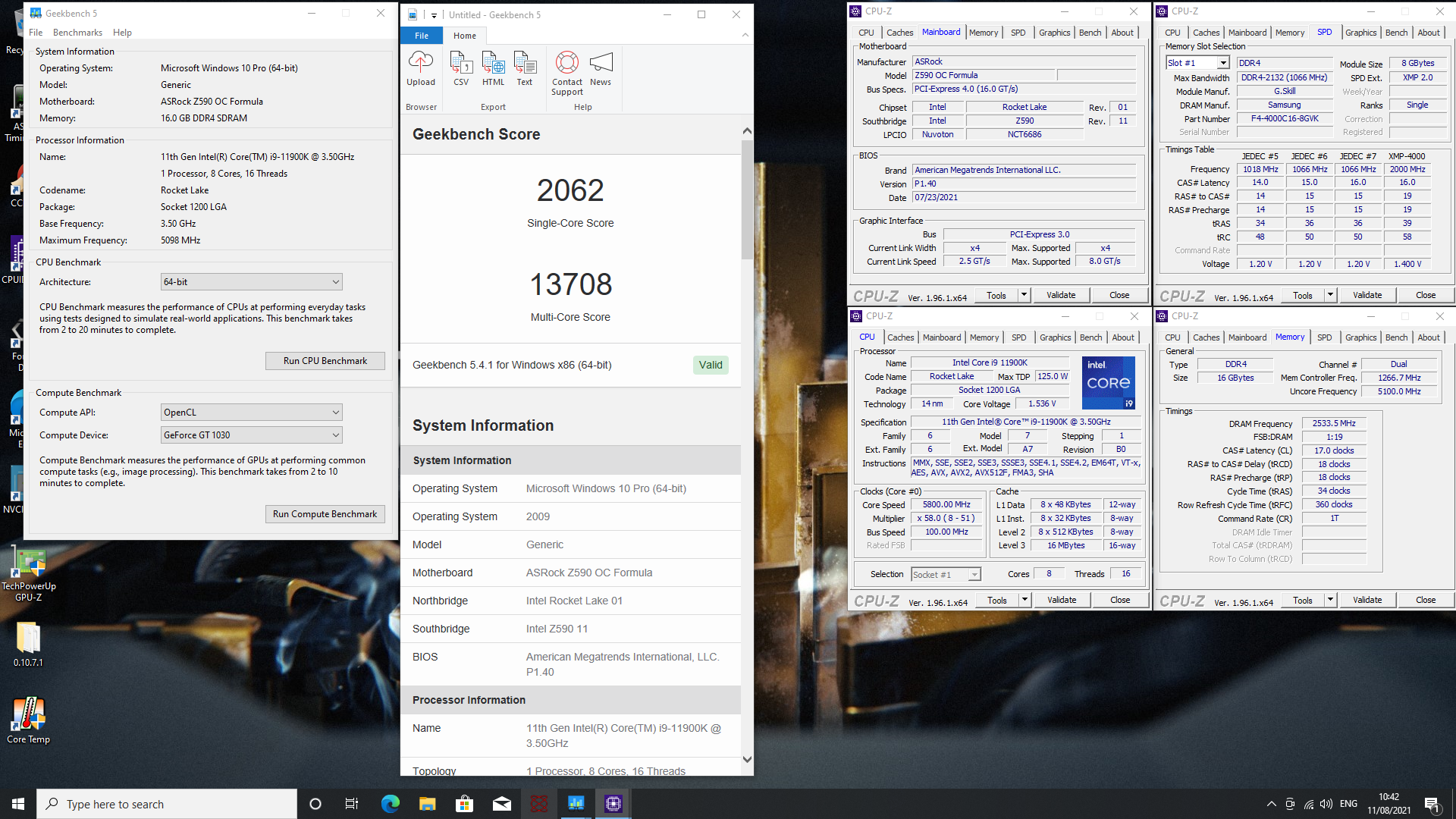1456x819 pixels.
Task: Open Task View on the taskbar
Action: click(x=352, y=804)
